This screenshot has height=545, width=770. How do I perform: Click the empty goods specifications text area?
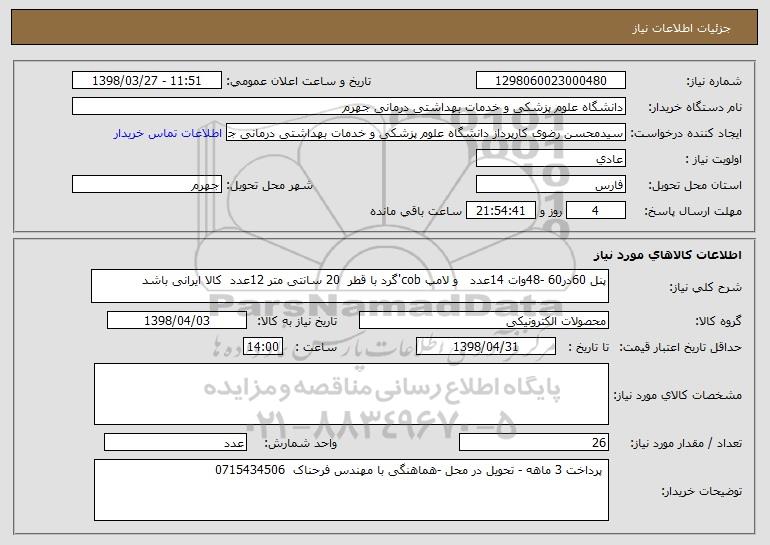pos(351,394)
